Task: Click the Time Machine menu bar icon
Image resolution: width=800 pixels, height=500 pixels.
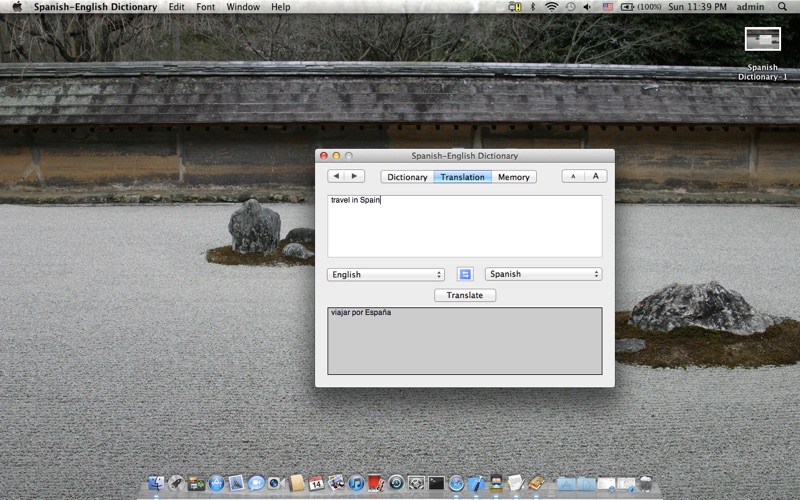Action: [570, 7]
